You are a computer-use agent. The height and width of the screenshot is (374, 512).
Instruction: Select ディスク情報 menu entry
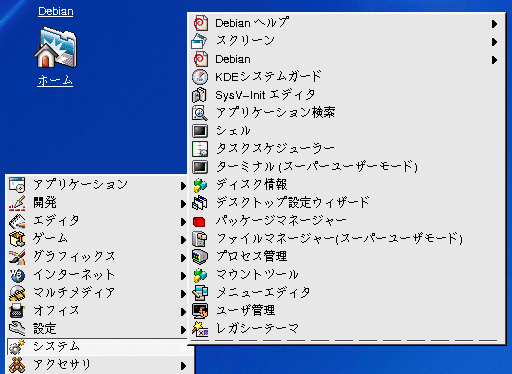(347, 185)
